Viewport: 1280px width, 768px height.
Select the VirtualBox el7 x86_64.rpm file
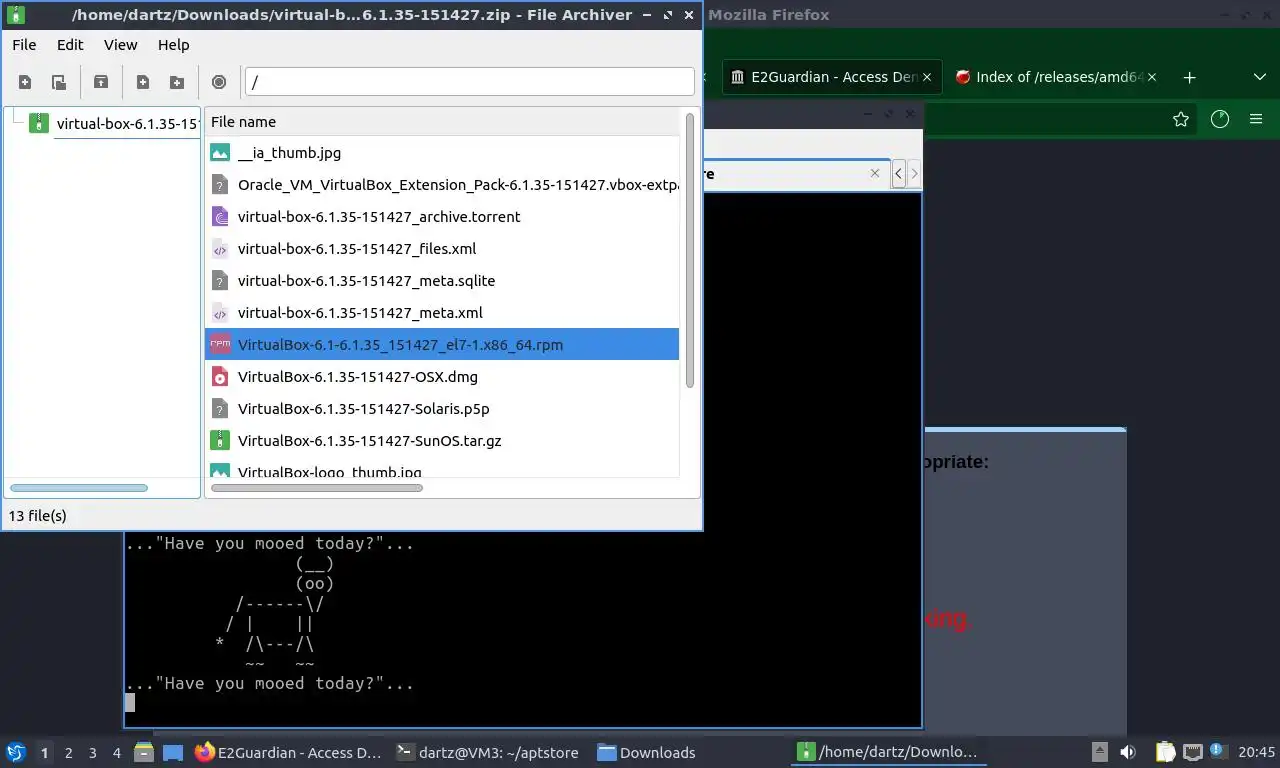click(442, 345)
